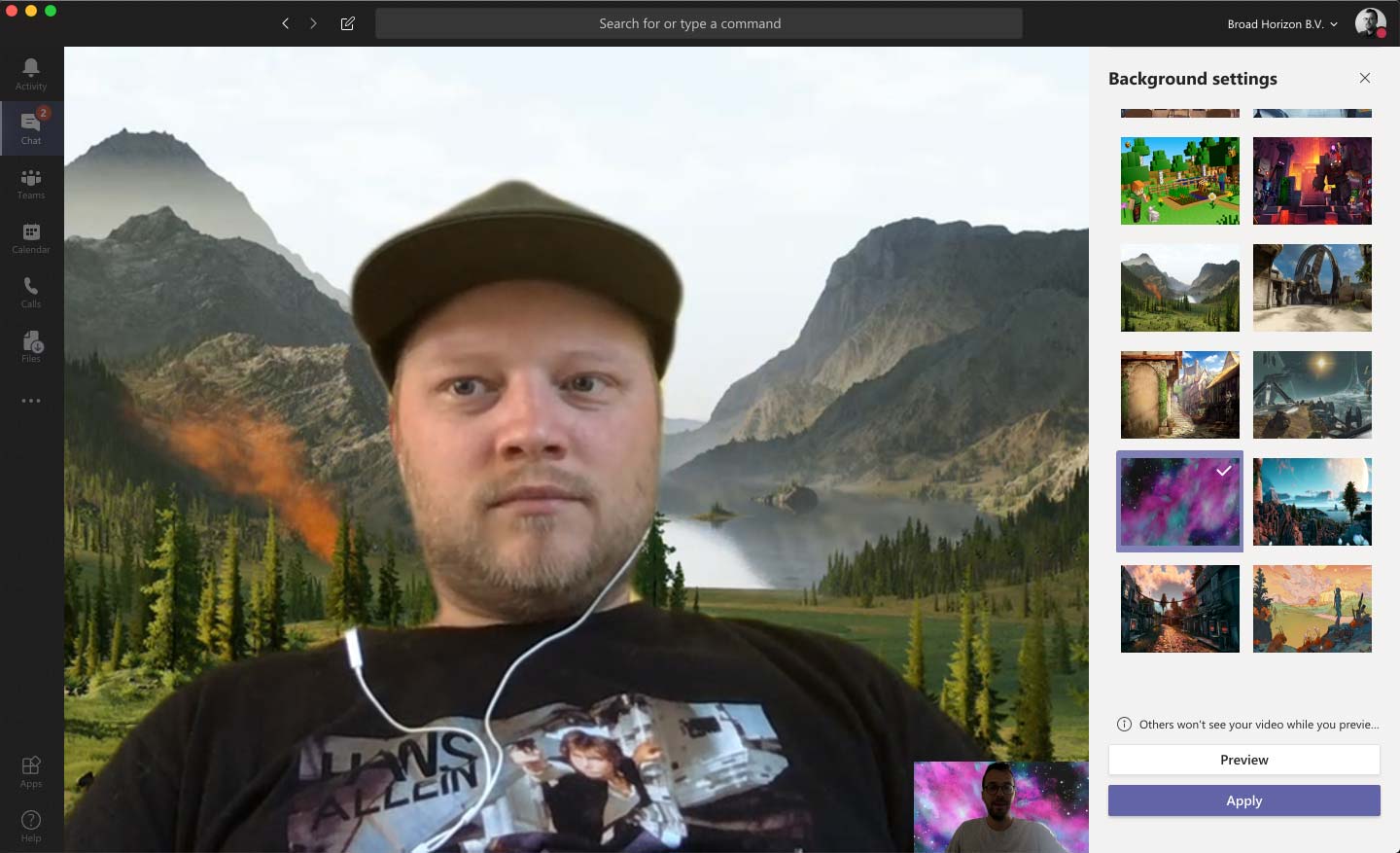Open Chat with 2 unread badge

31,127
